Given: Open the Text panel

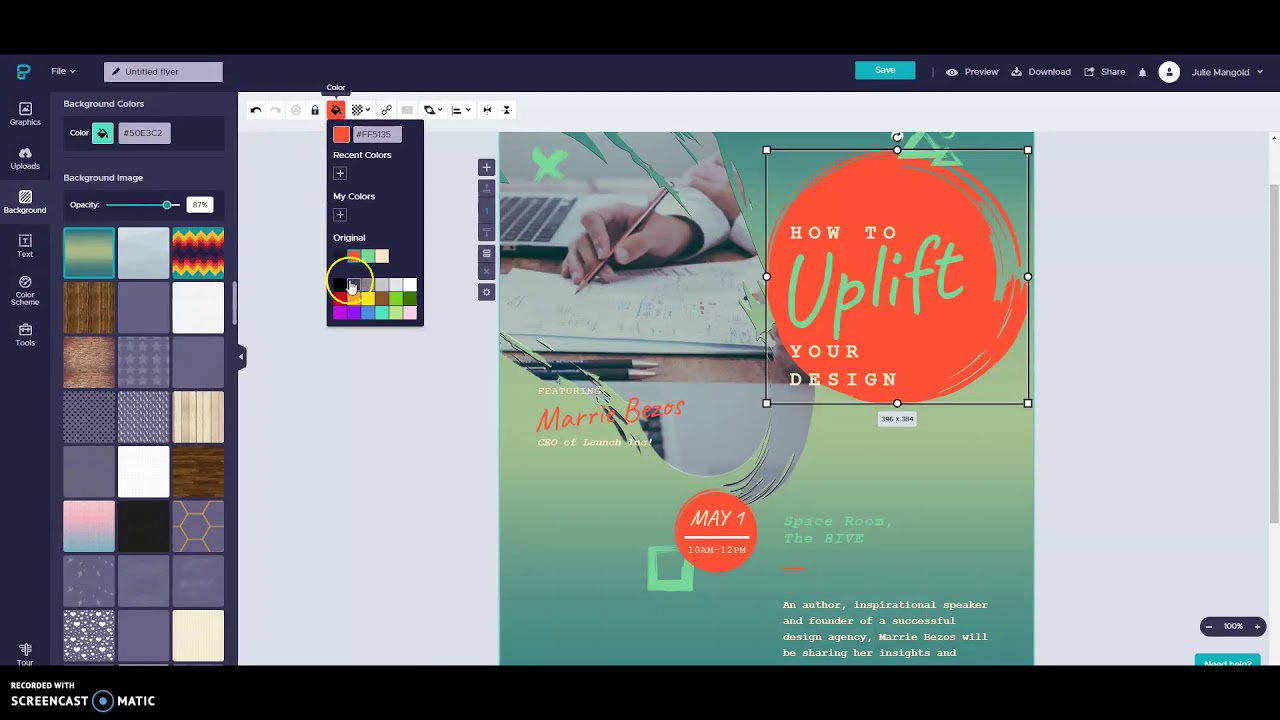Looking at the screenshot, I should click(x=25, y=246).
